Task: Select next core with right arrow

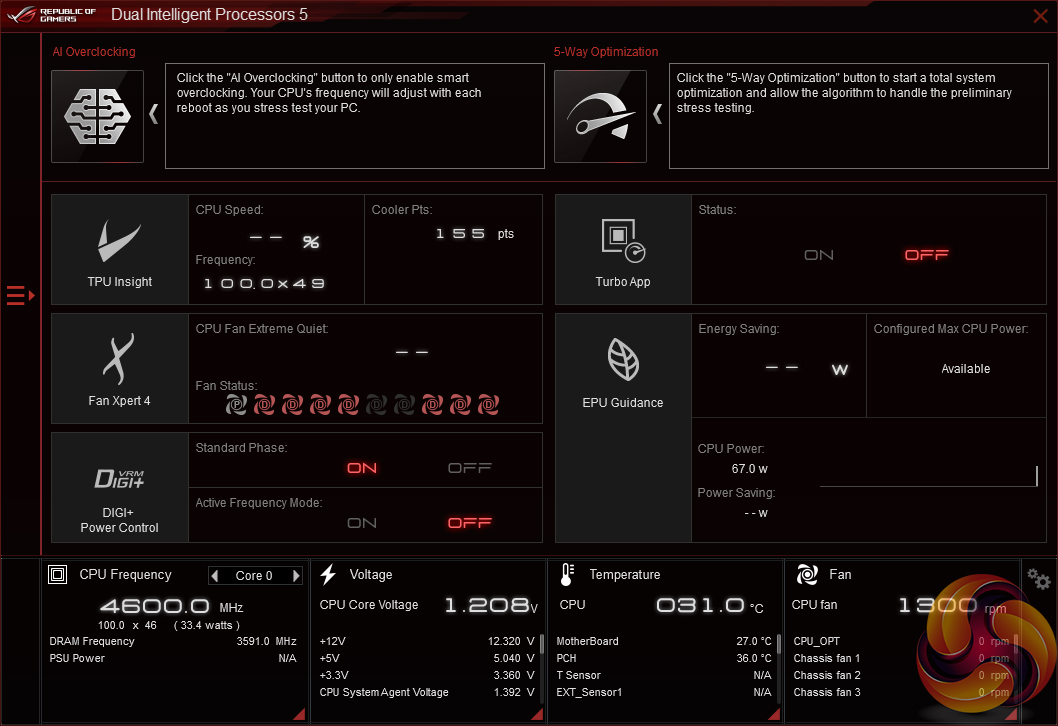Action: [x=296, y=576]
